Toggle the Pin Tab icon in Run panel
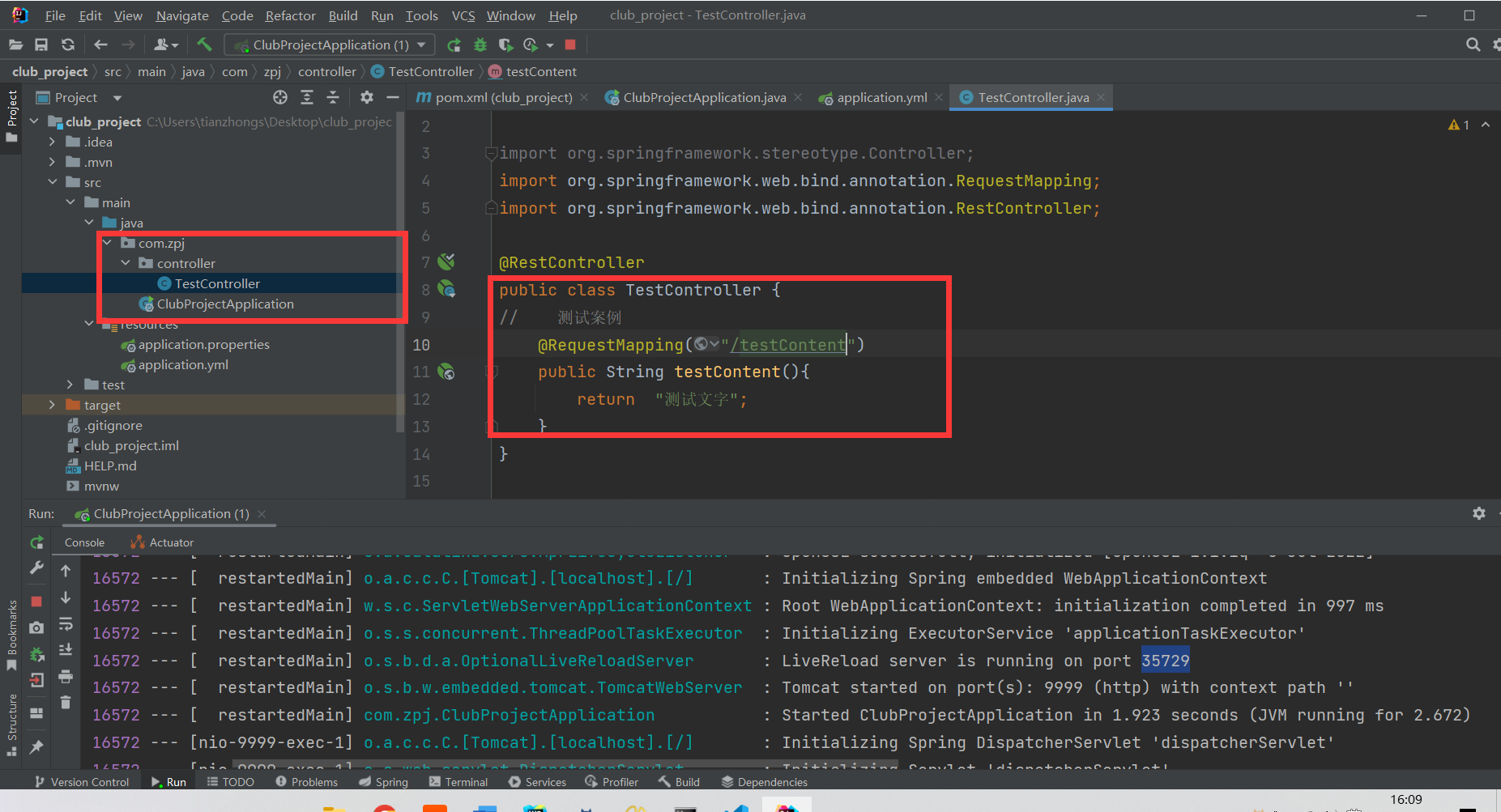This screenshot has width=1501, height=812. click(x=36, y=746)
